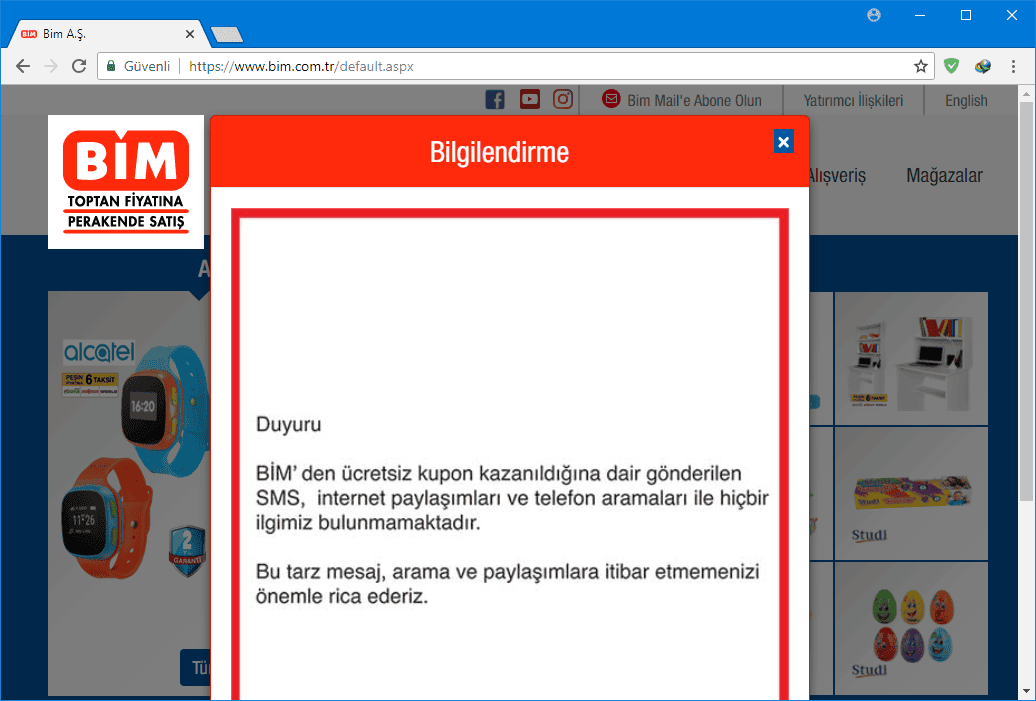Bookmark this page with star icon
Image resolution: width=1036 pixels, height=701 pixels.
click(x=920, y=66)
